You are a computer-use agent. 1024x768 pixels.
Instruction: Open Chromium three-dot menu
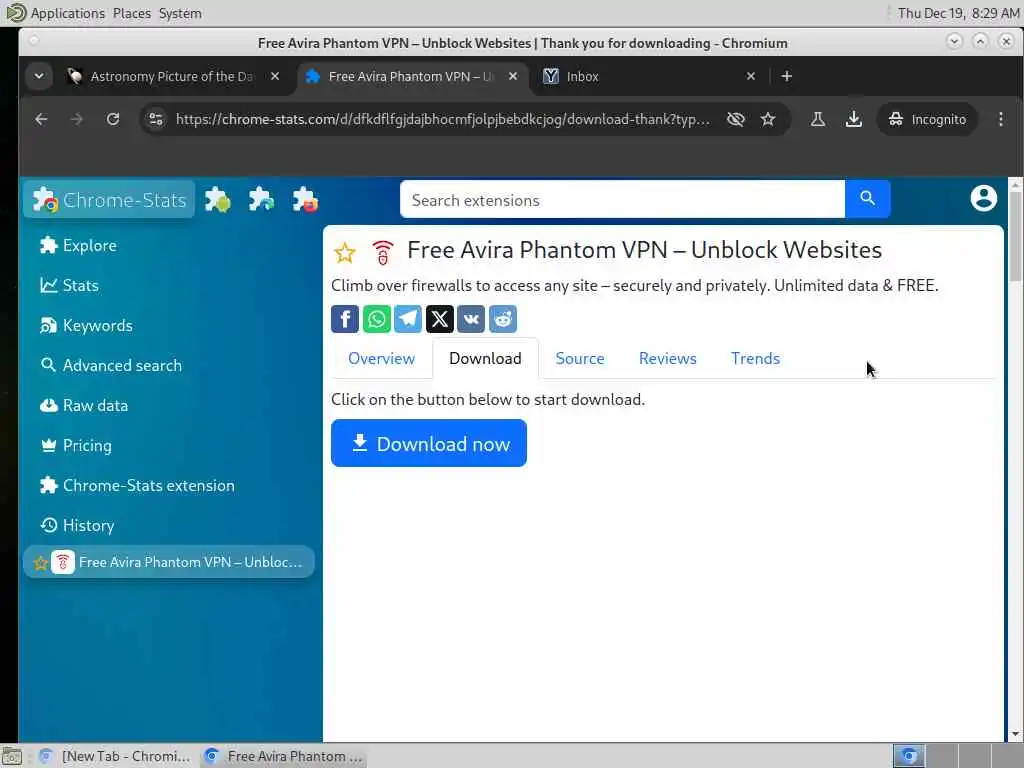point(1000,119)
